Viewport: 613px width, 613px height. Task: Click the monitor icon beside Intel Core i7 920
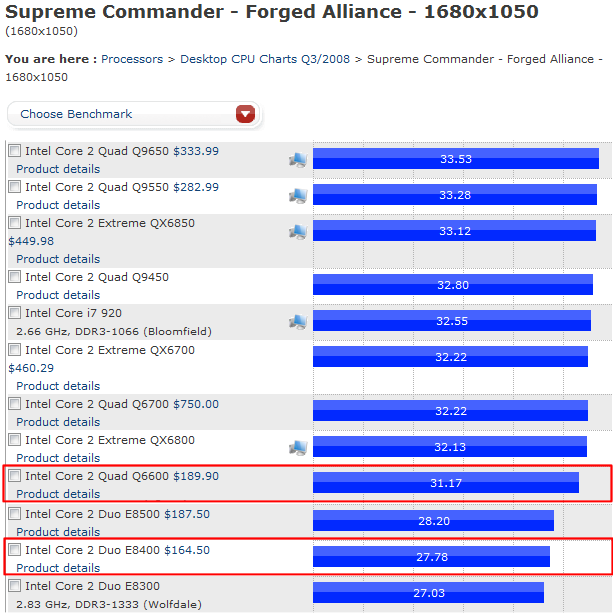(298, 321)
